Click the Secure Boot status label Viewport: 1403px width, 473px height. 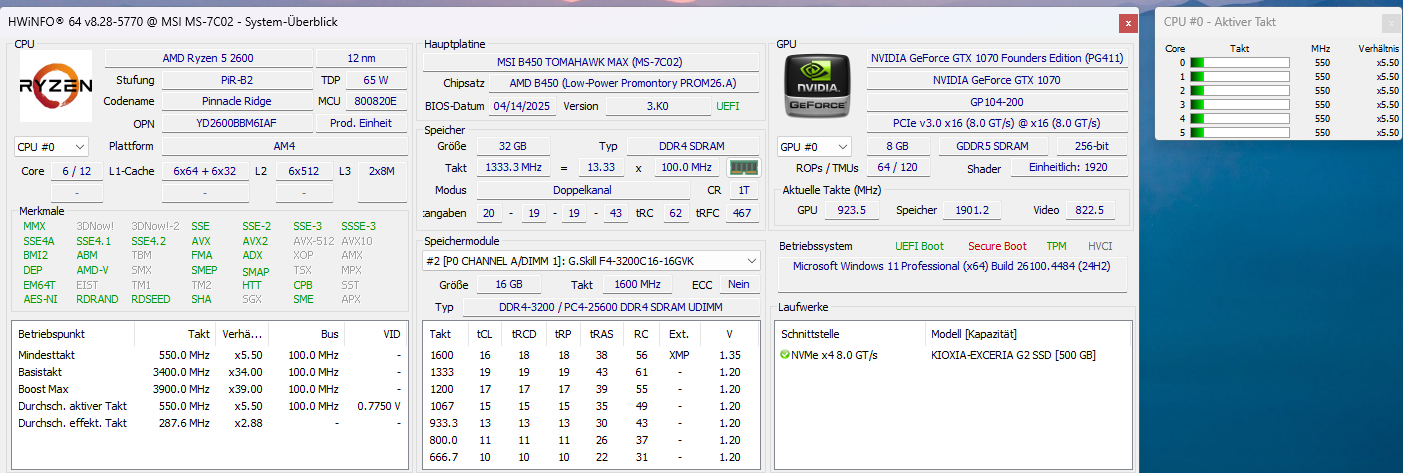point(997,246)
